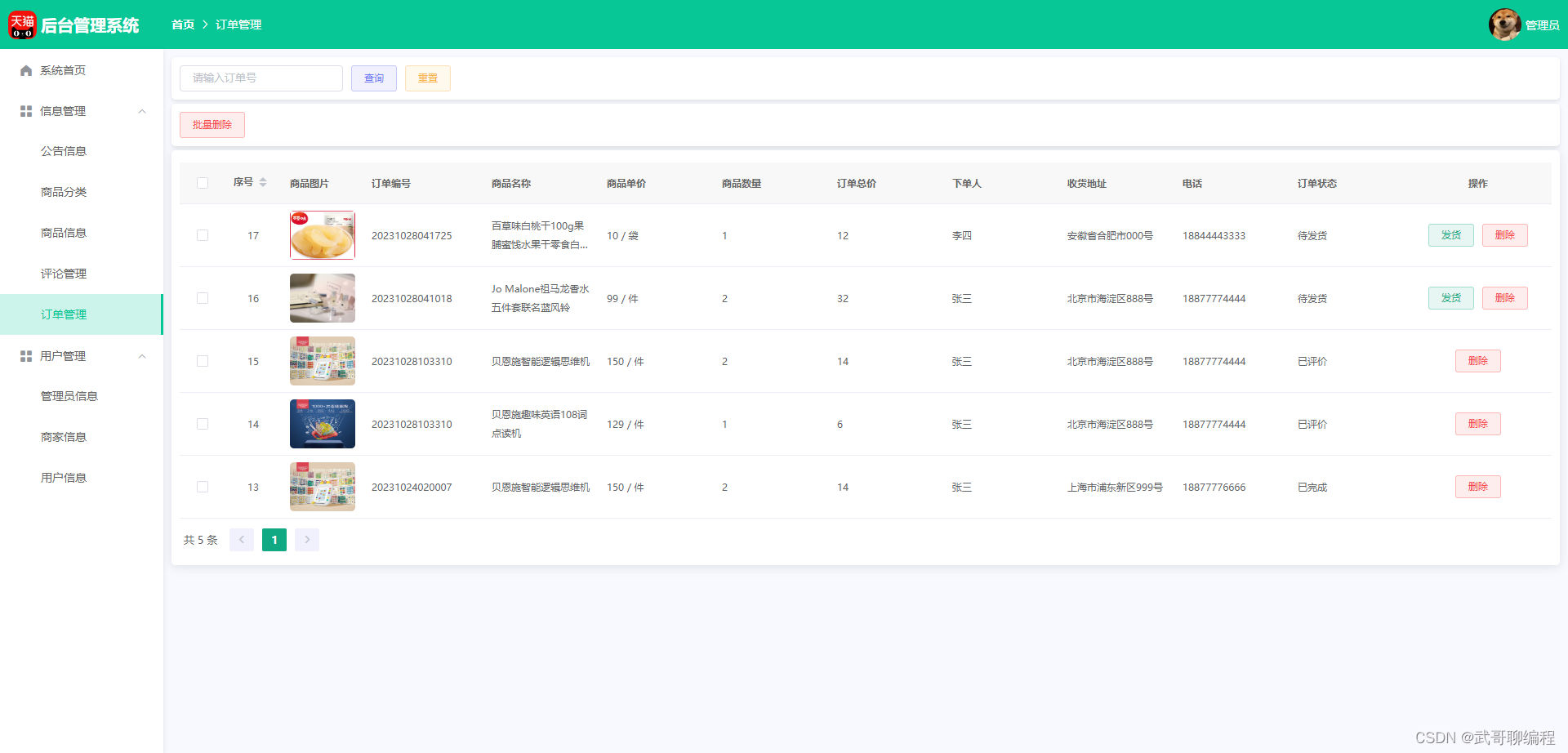Click the previous page arrow icon
1568x753 pixels.
pyautogui.click(x=242, y=540)
